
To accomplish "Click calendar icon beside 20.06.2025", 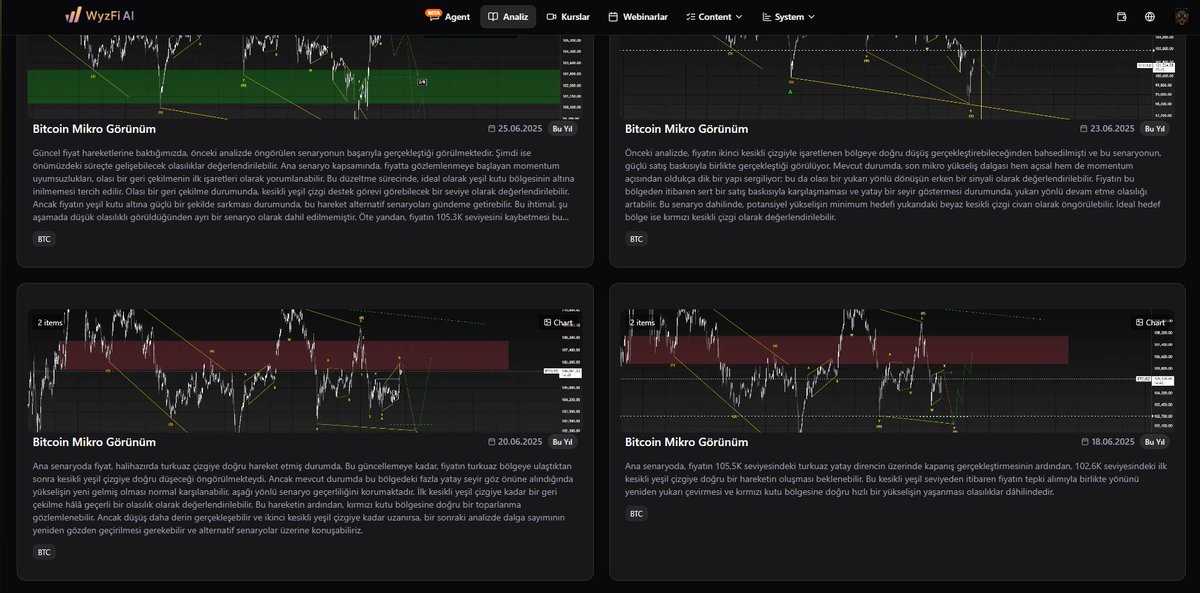I will coord(492,442).
